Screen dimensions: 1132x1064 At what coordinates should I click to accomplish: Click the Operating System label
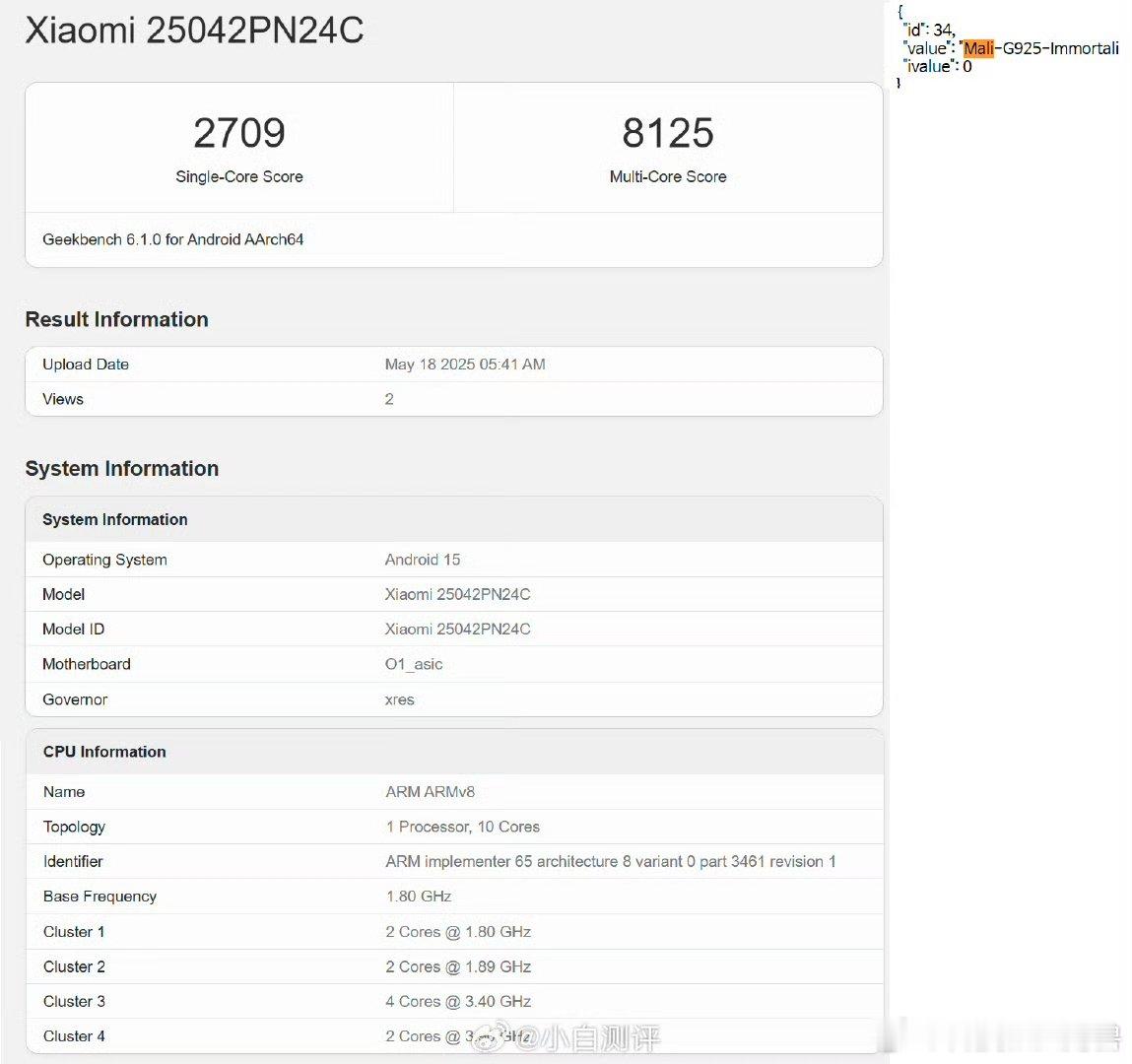pyautogui.click(x=104, y=561)
